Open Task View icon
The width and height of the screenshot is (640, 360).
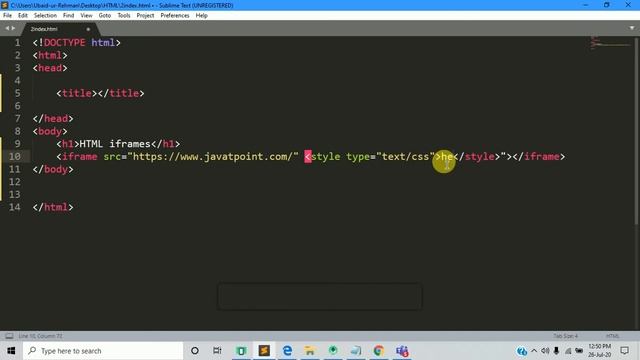click(217, 351)
